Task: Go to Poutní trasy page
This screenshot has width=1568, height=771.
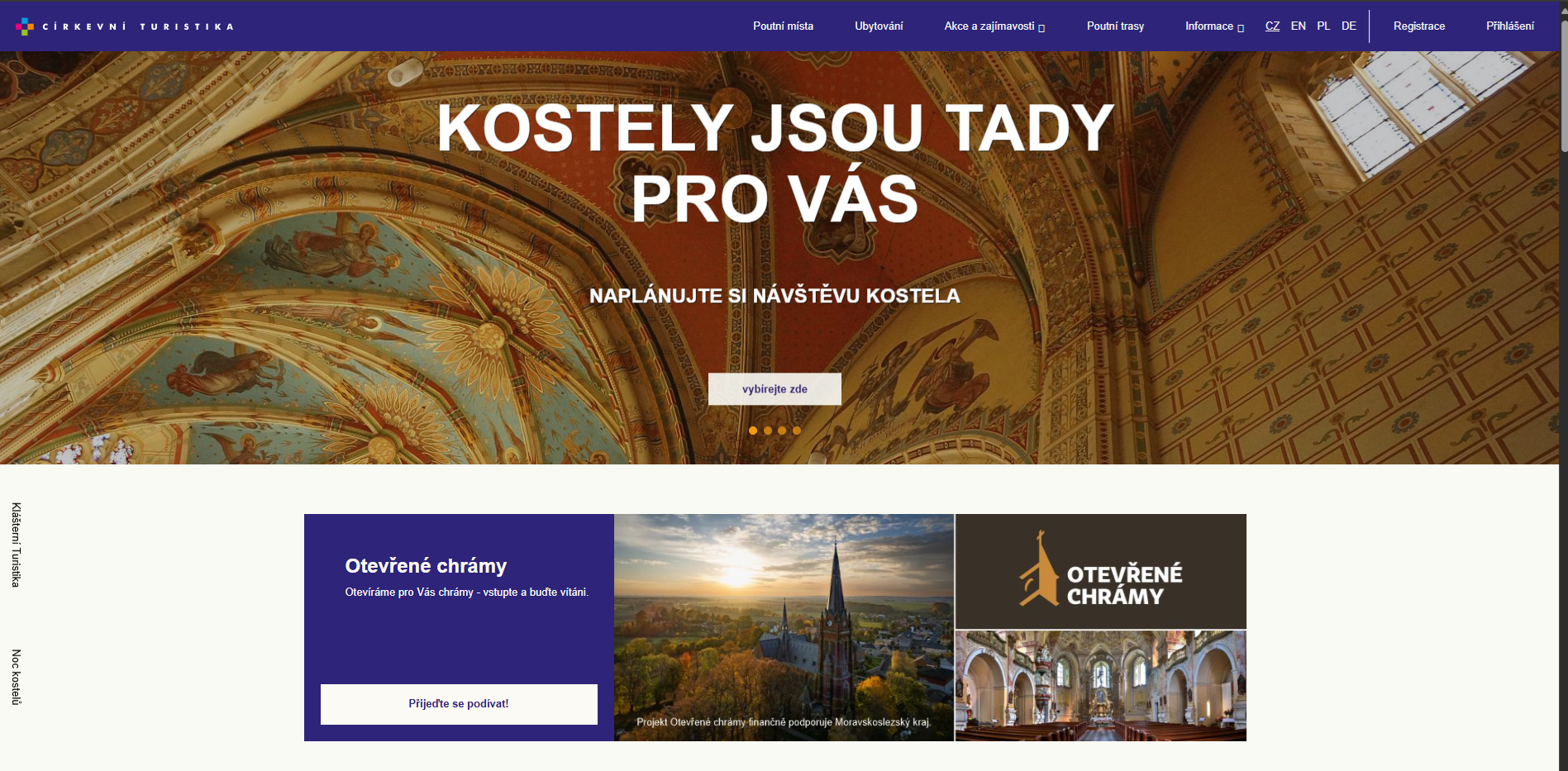Action: tap(1115, 26)
